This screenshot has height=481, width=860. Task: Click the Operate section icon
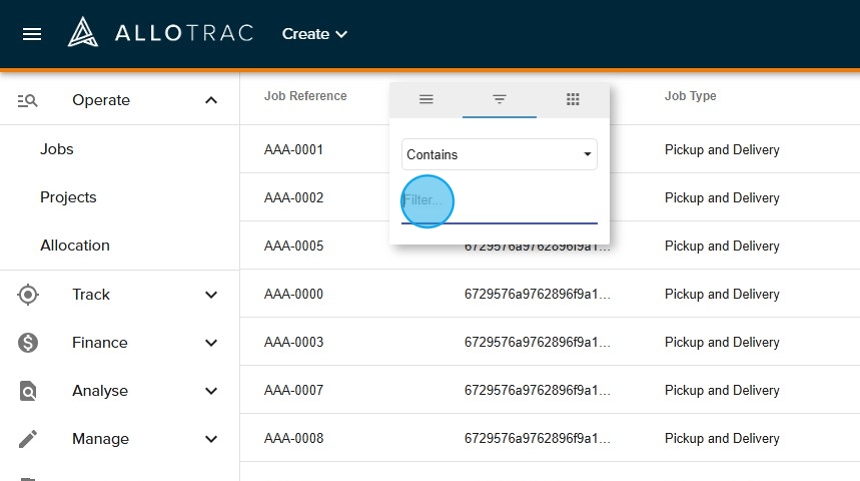[27, 100]
